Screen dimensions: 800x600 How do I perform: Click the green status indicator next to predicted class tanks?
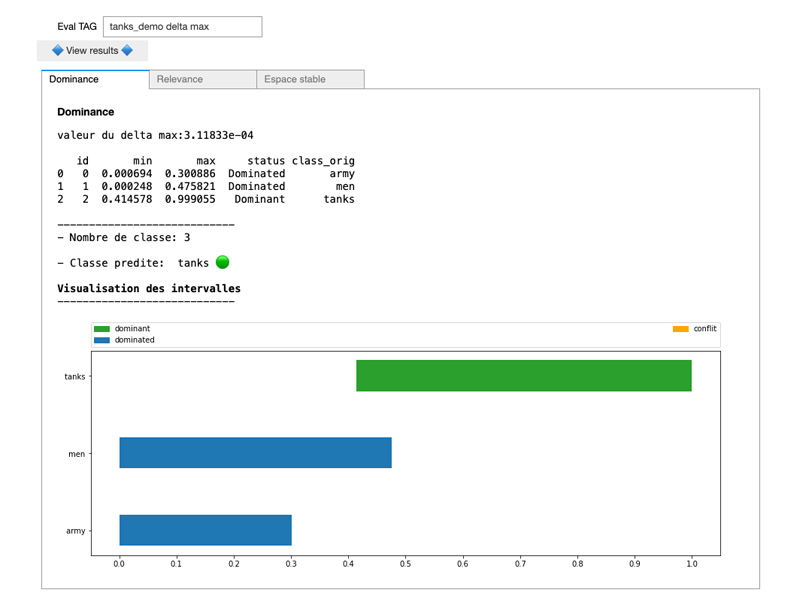click(x=220, y=262)
